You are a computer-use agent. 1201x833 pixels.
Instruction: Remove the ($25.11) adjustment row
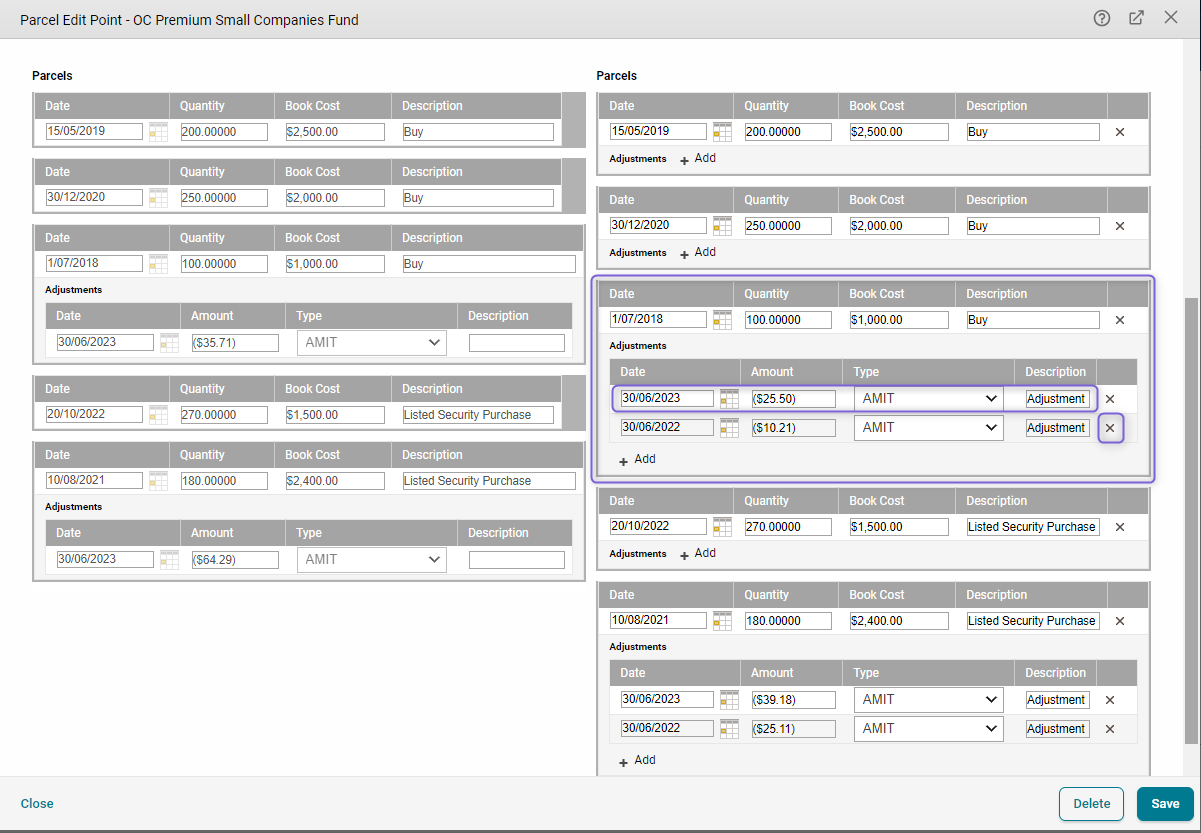pyautogui.click(x=1110, y=729)
